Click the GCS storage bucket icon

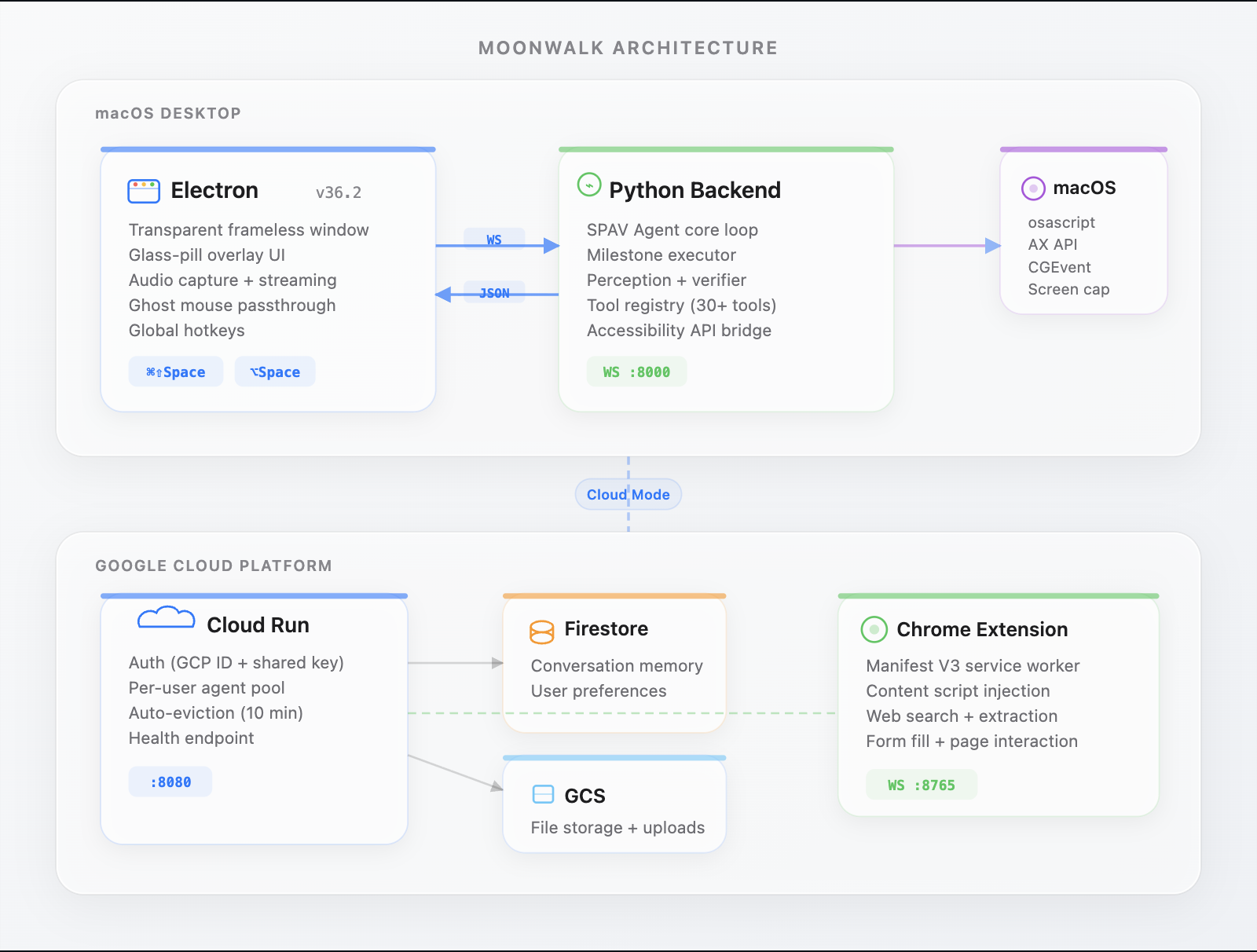(x=543, y=794)
